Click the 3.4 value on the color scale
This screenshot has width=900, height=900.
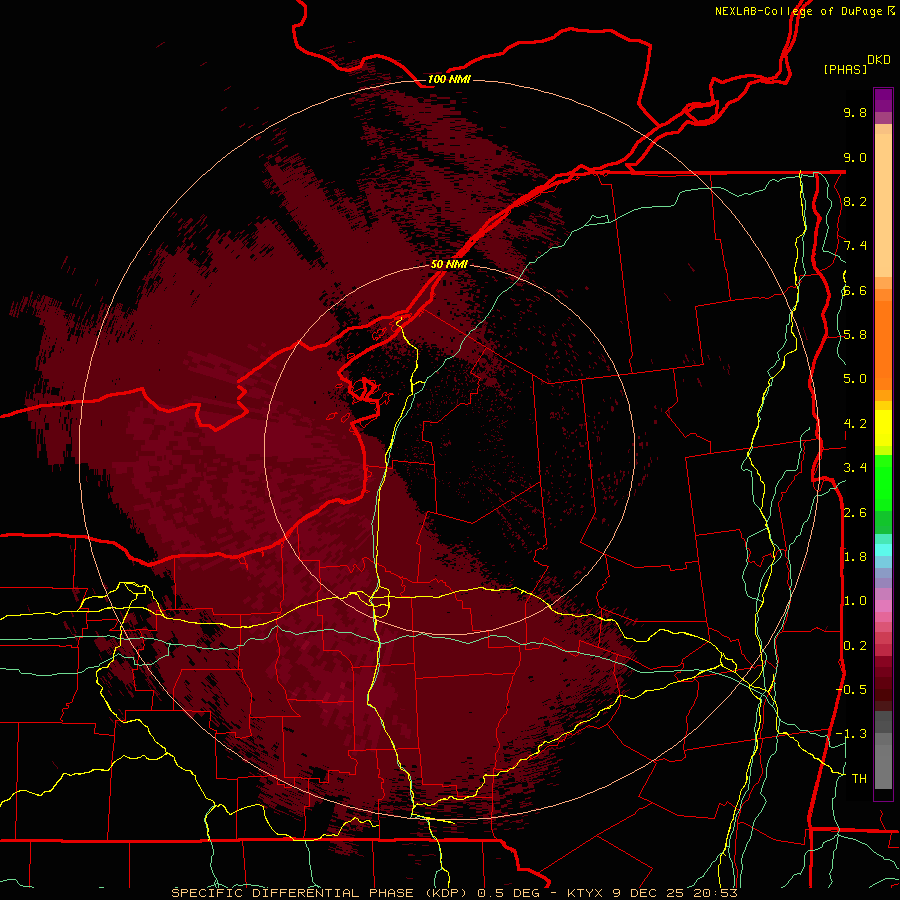855,468
